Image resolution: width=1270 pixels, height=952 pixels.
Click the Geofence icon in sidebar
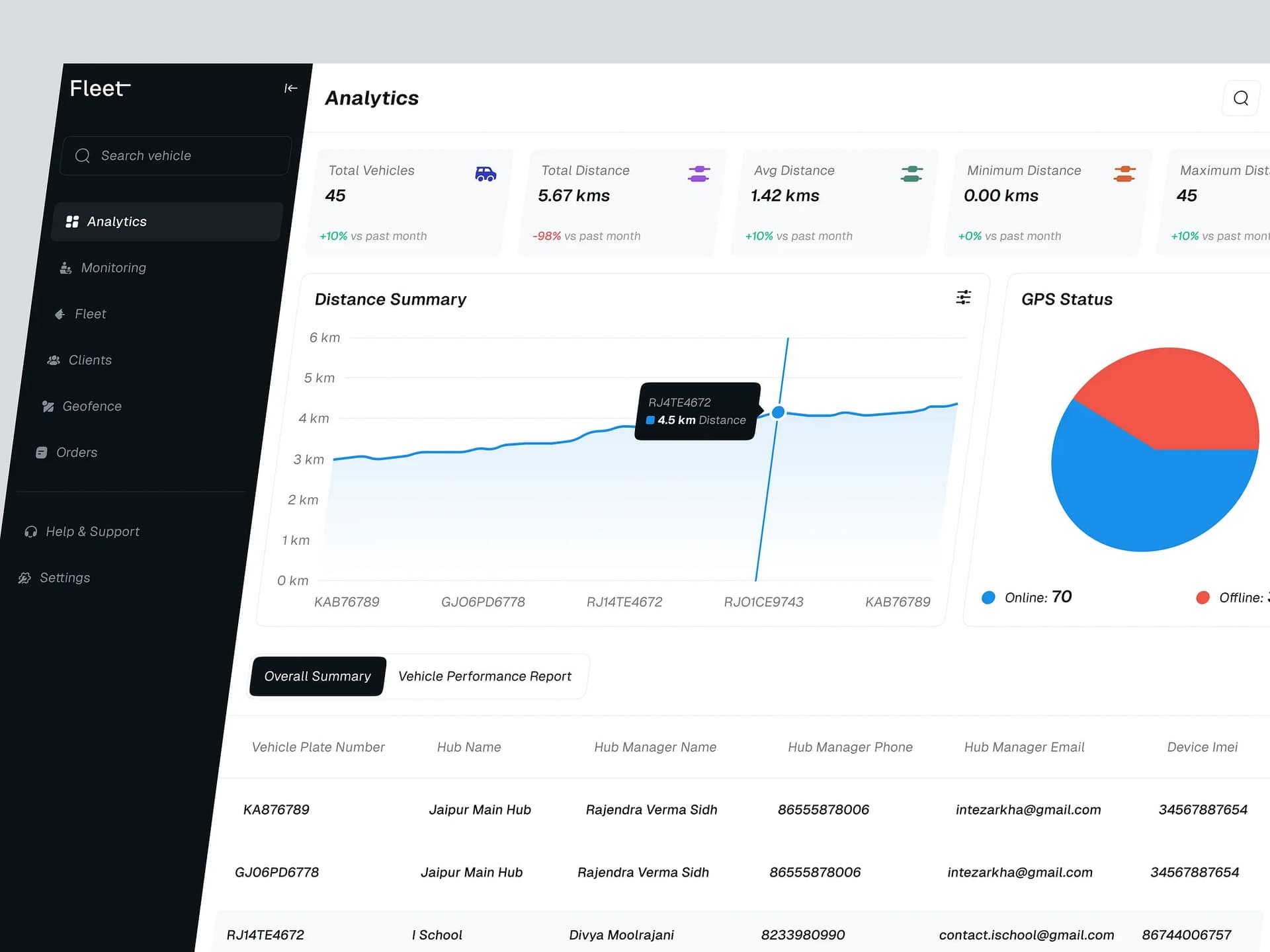[x=48, y=407]
